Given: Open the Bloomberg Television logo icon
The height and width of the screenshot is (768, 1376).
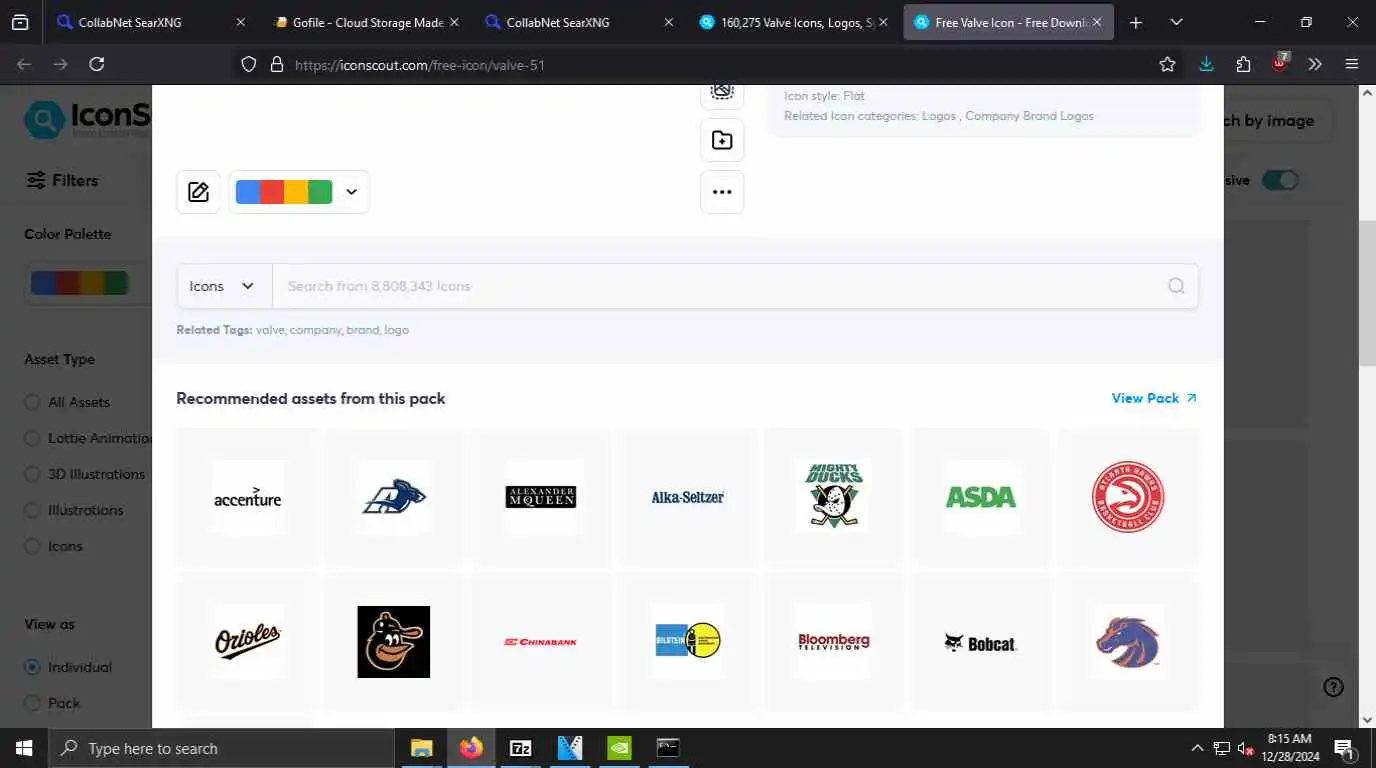Looking at the screenshot, I should [834, 642].
